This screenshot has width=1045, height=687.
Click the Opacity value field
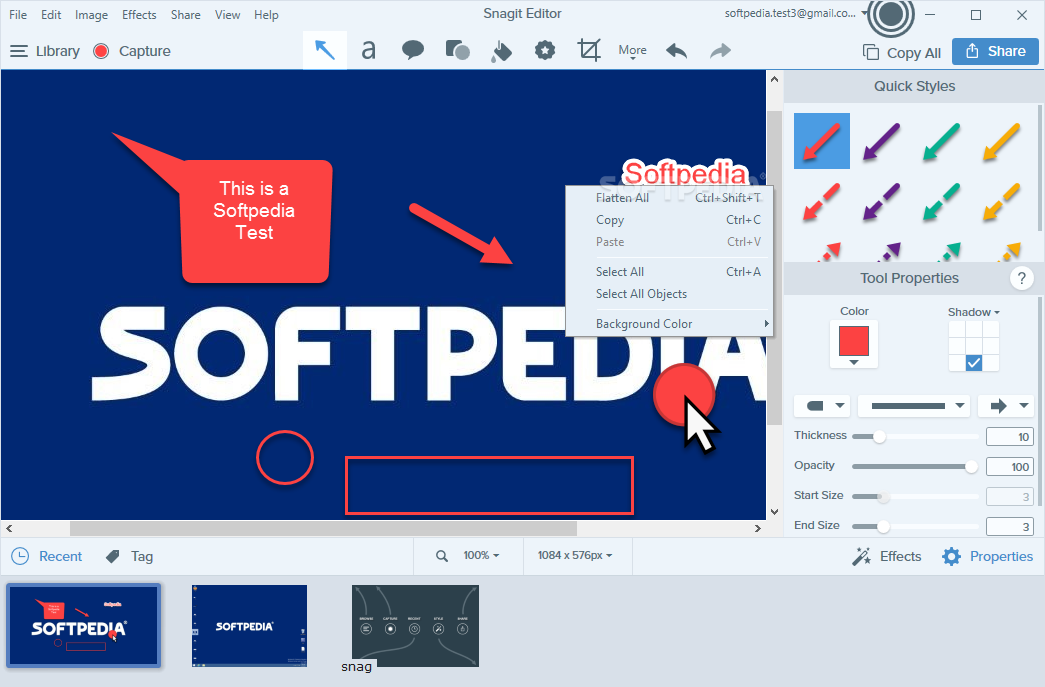point(1010,466)
